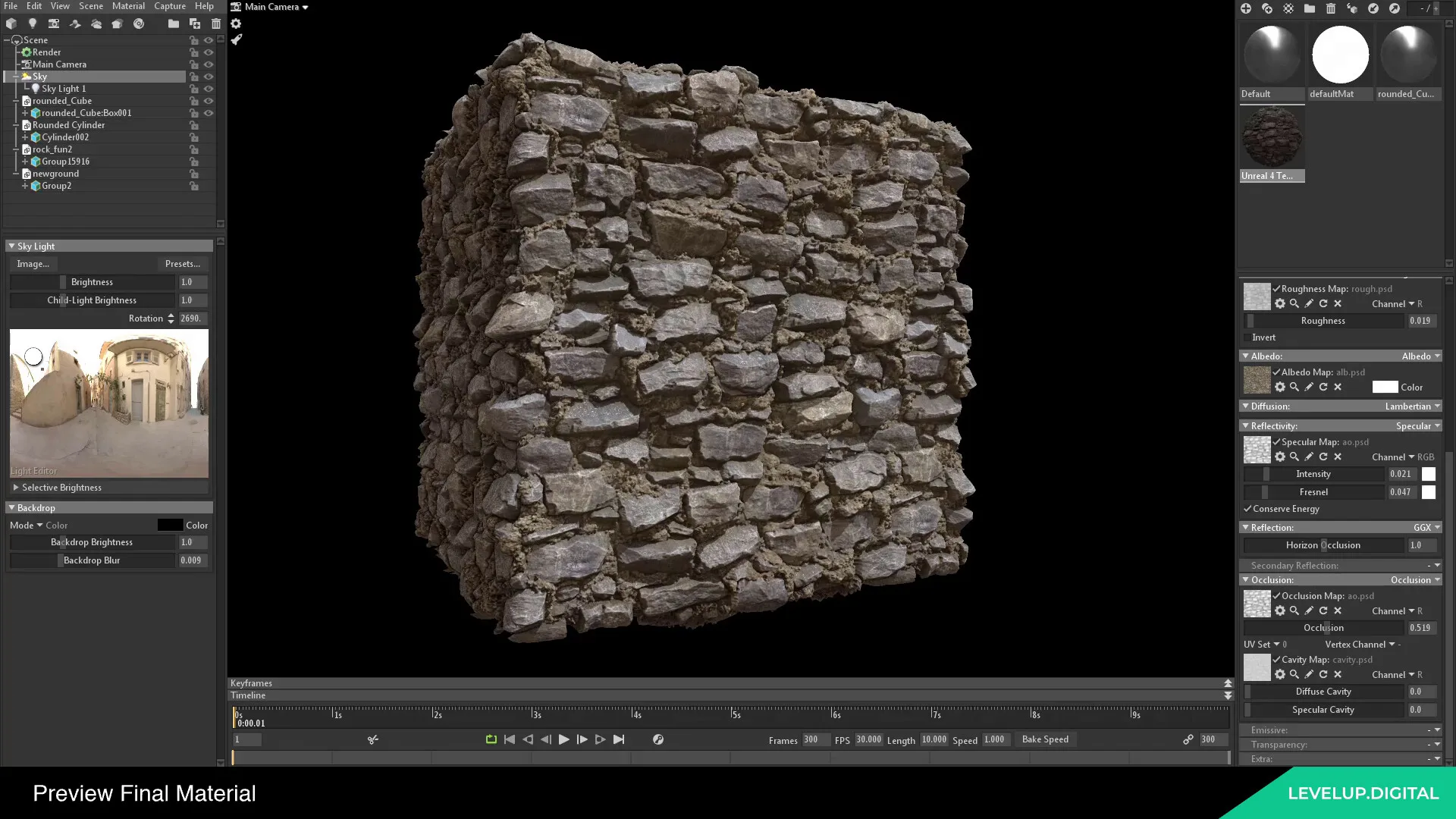Open the Edit menu
Image resolution: width=1456 pixels, height=819 pixels.
click(x=34, y=6)
